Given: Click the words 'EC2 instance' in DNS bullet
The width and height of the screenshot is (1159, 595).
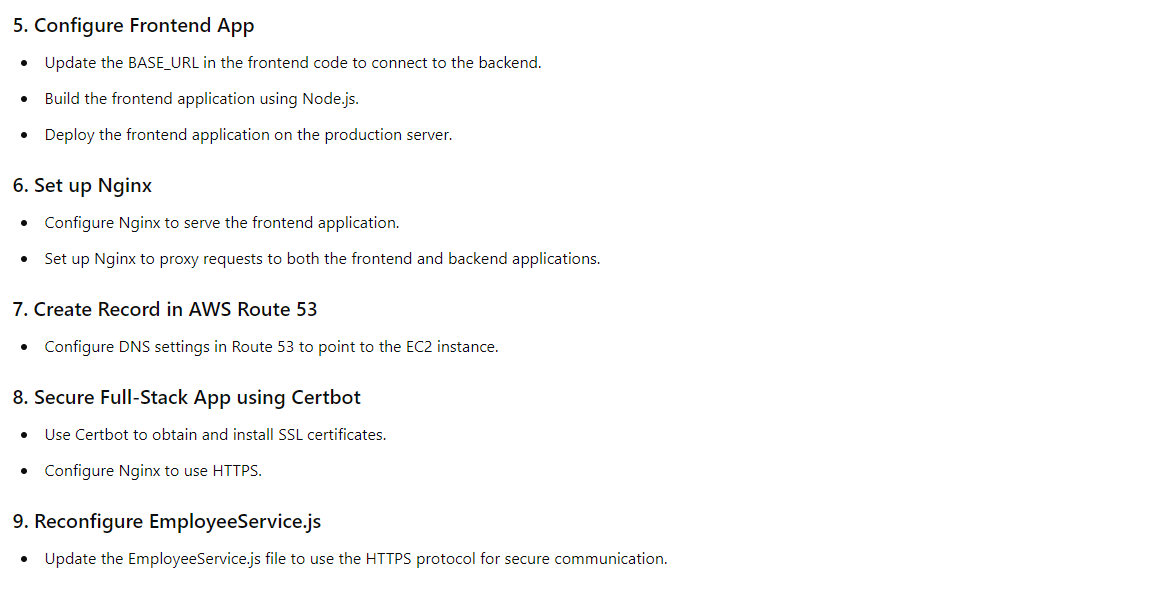Looking at the screenshot, I should [x=451, y=347].
